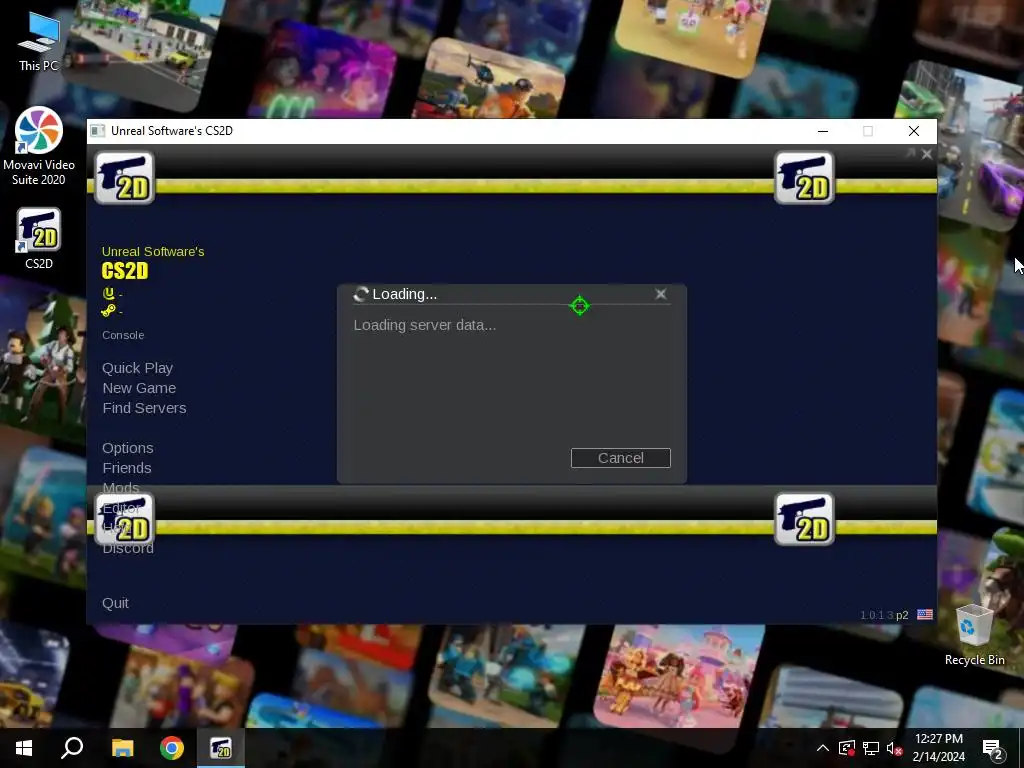This screenshot has width=1024, height=768.
Task: Open the notification center
Action: click(993, 748)
